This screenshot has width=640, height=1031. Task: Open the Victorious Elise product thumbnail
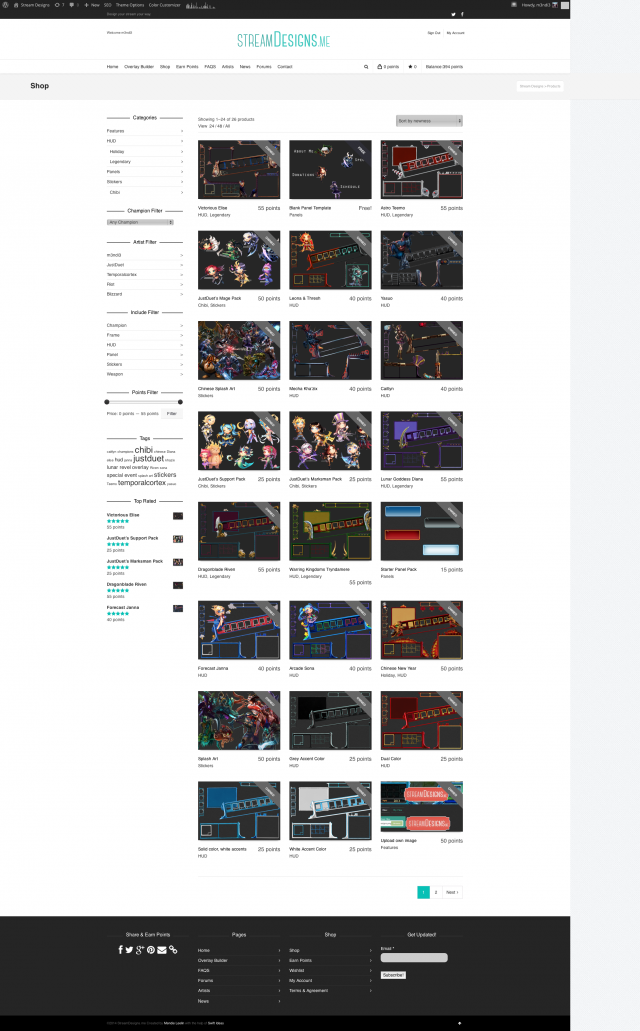[239, 170]
